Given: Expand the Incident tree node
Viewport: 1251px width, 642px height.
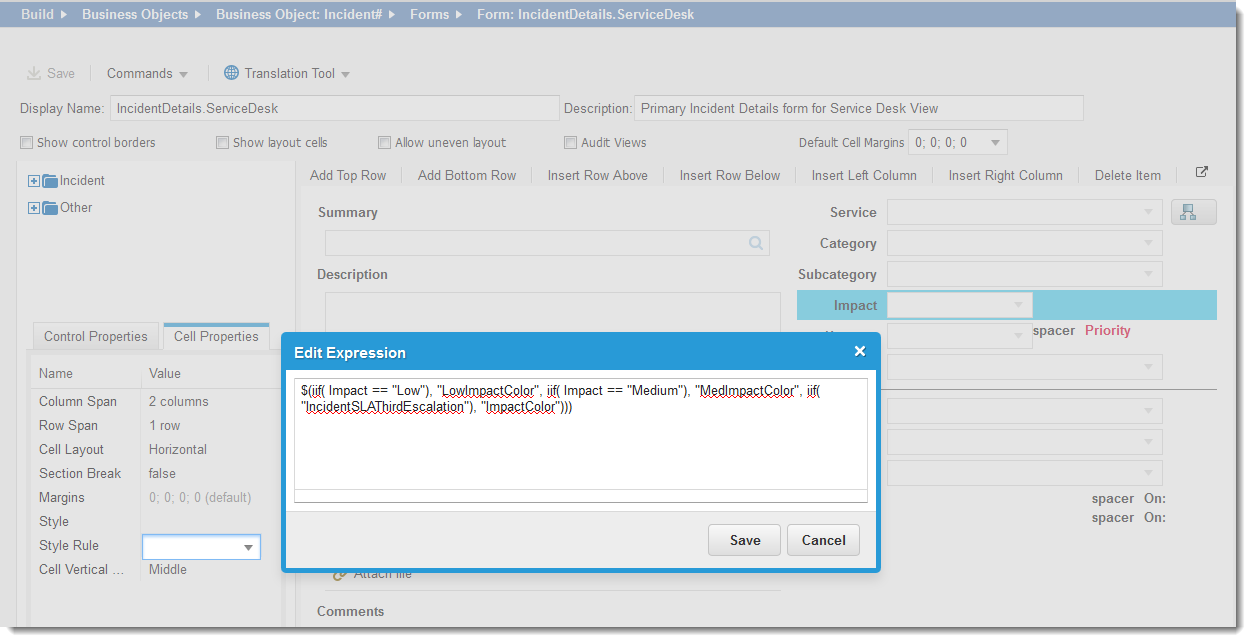Looking at the screenshot, I should point(34,181).
